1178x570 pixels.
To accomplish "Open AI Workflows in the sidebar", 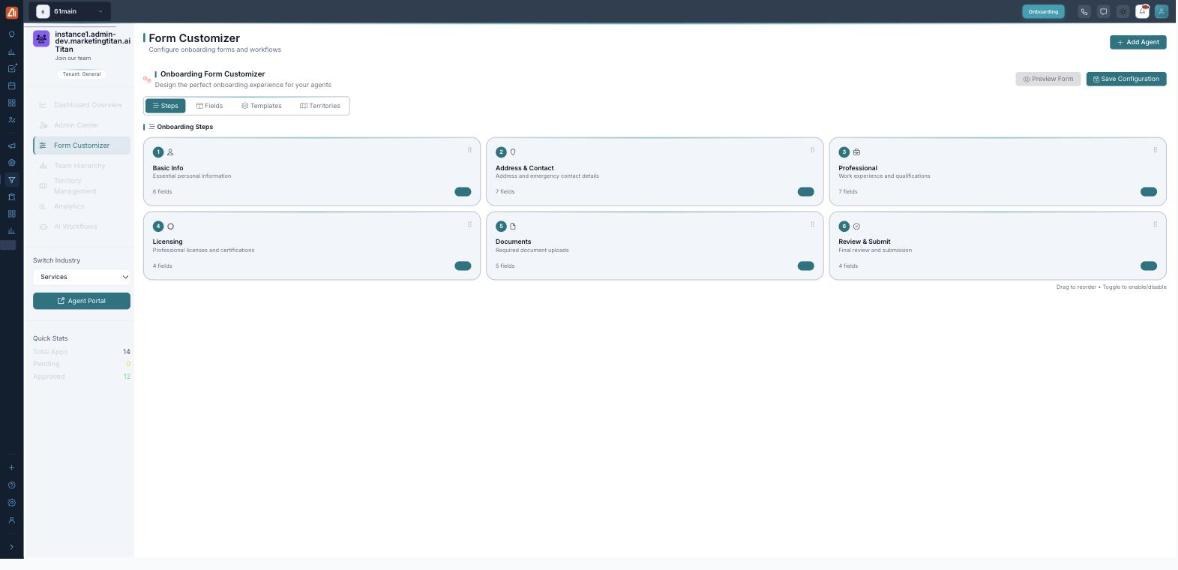I will pyautogui.click(x=82, y=227).
